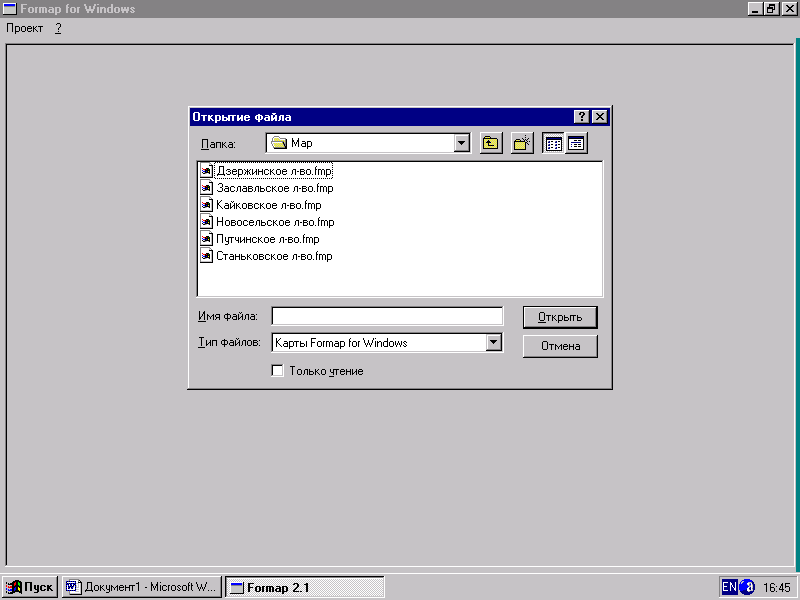Click the help question mark in dialog title

click(x=581, y=117)
